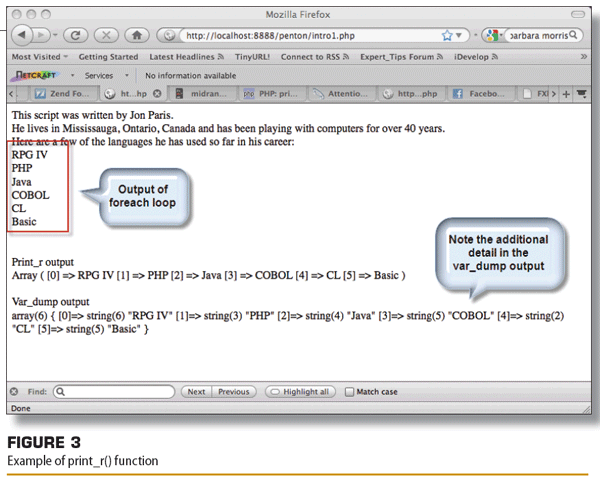
Task: Reload the page with the Reload button
Action: pos(75,36)
